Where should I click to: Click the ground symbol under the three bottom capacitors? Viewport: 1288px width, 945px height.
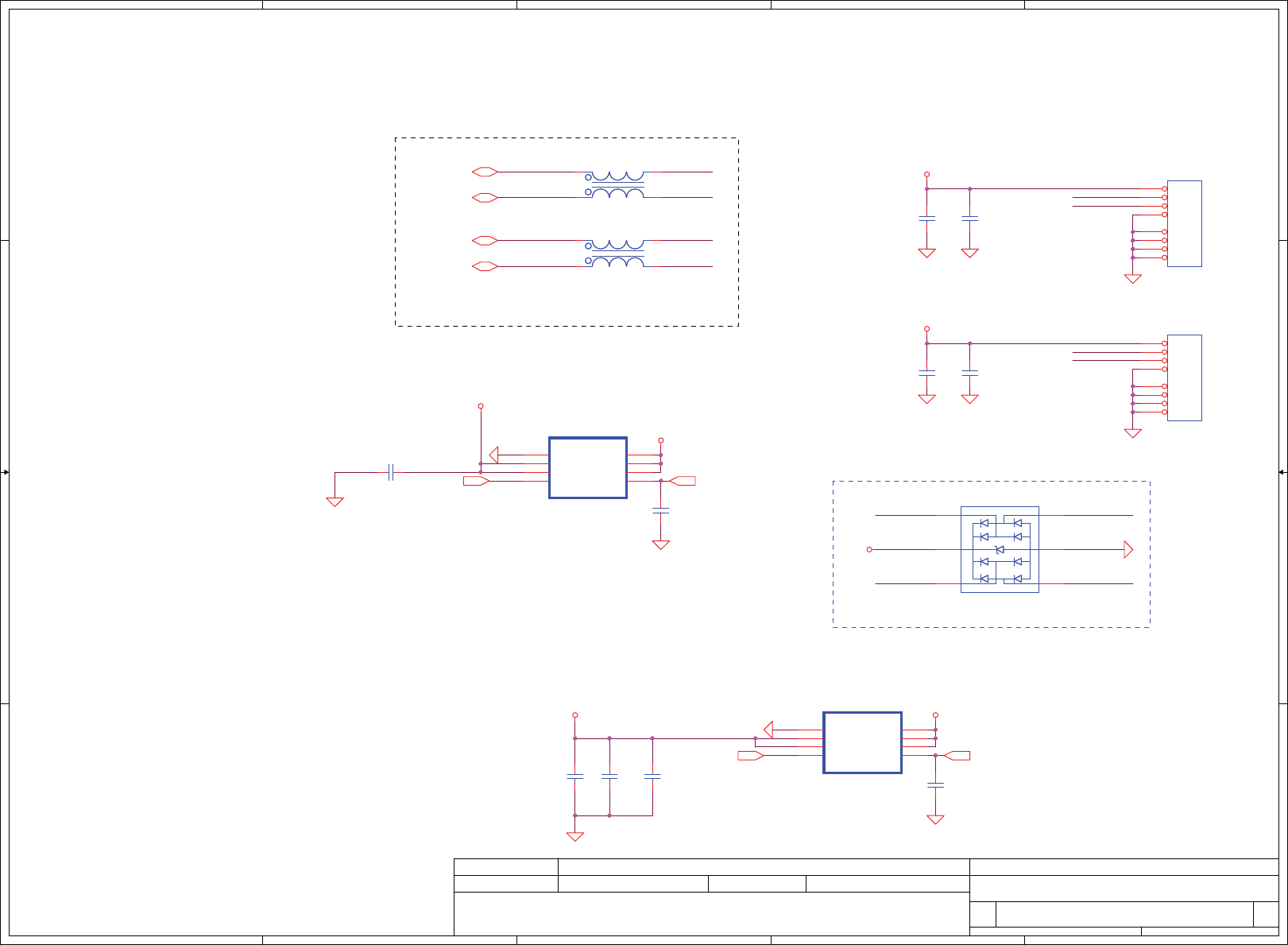[574, 836]
